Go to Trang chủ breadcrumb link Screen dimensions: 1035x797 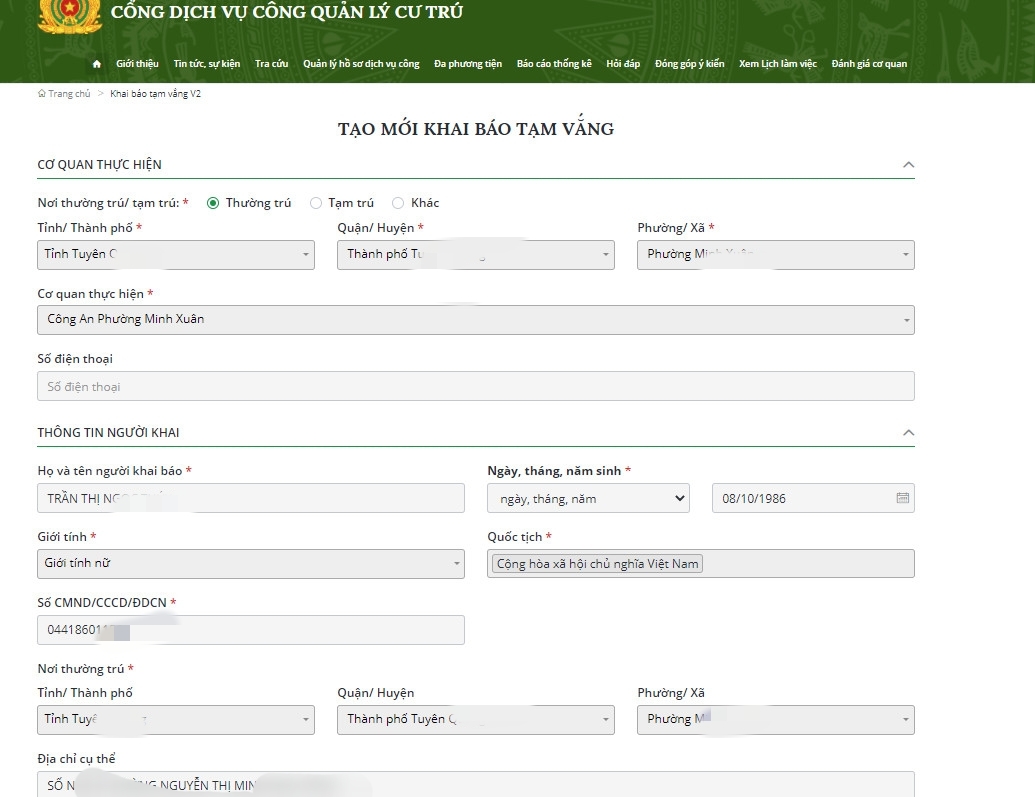coord(69,94)
